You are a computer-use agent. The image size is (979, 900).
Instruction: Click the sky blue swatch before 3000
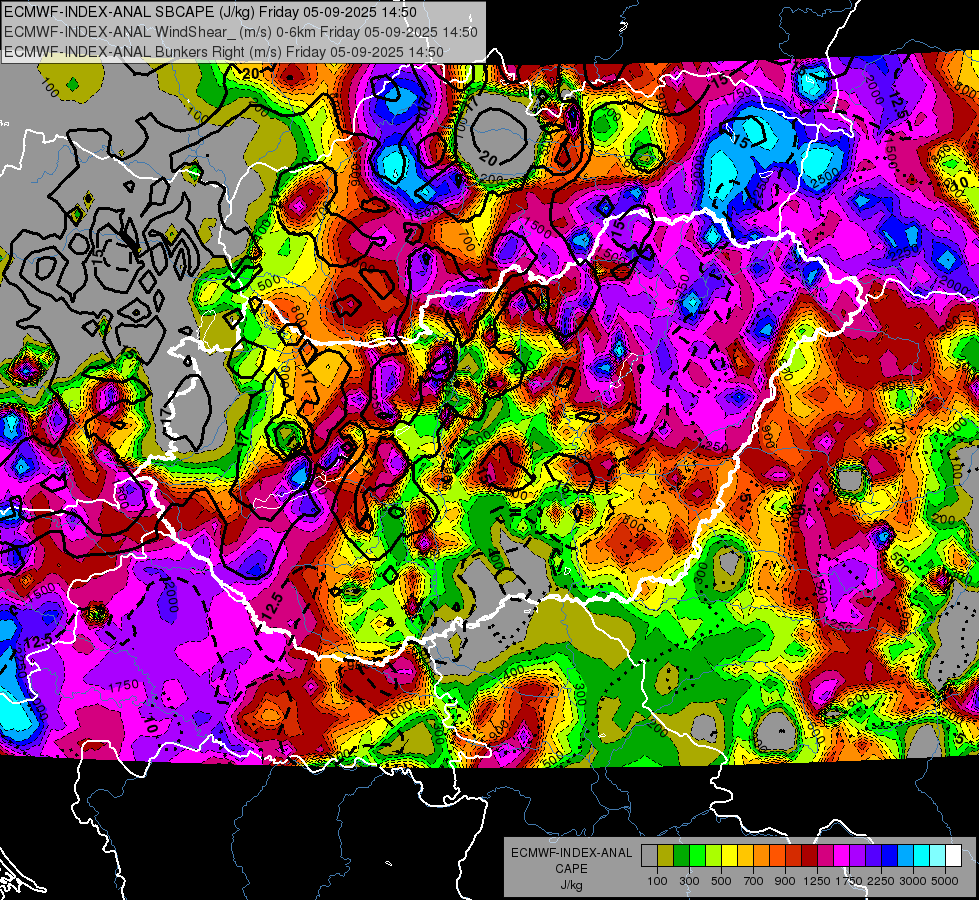[906, 855]
